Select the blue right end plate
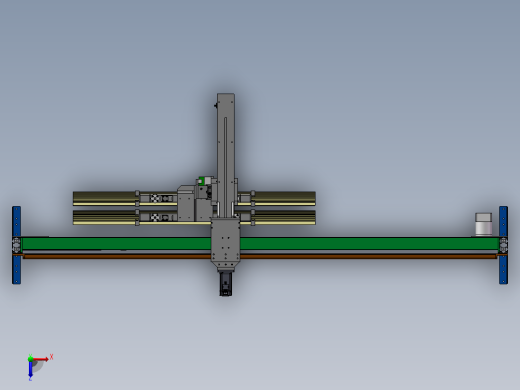Image resolution: width=520 pixels, height=390 pixels. click(x=503, y=245)
